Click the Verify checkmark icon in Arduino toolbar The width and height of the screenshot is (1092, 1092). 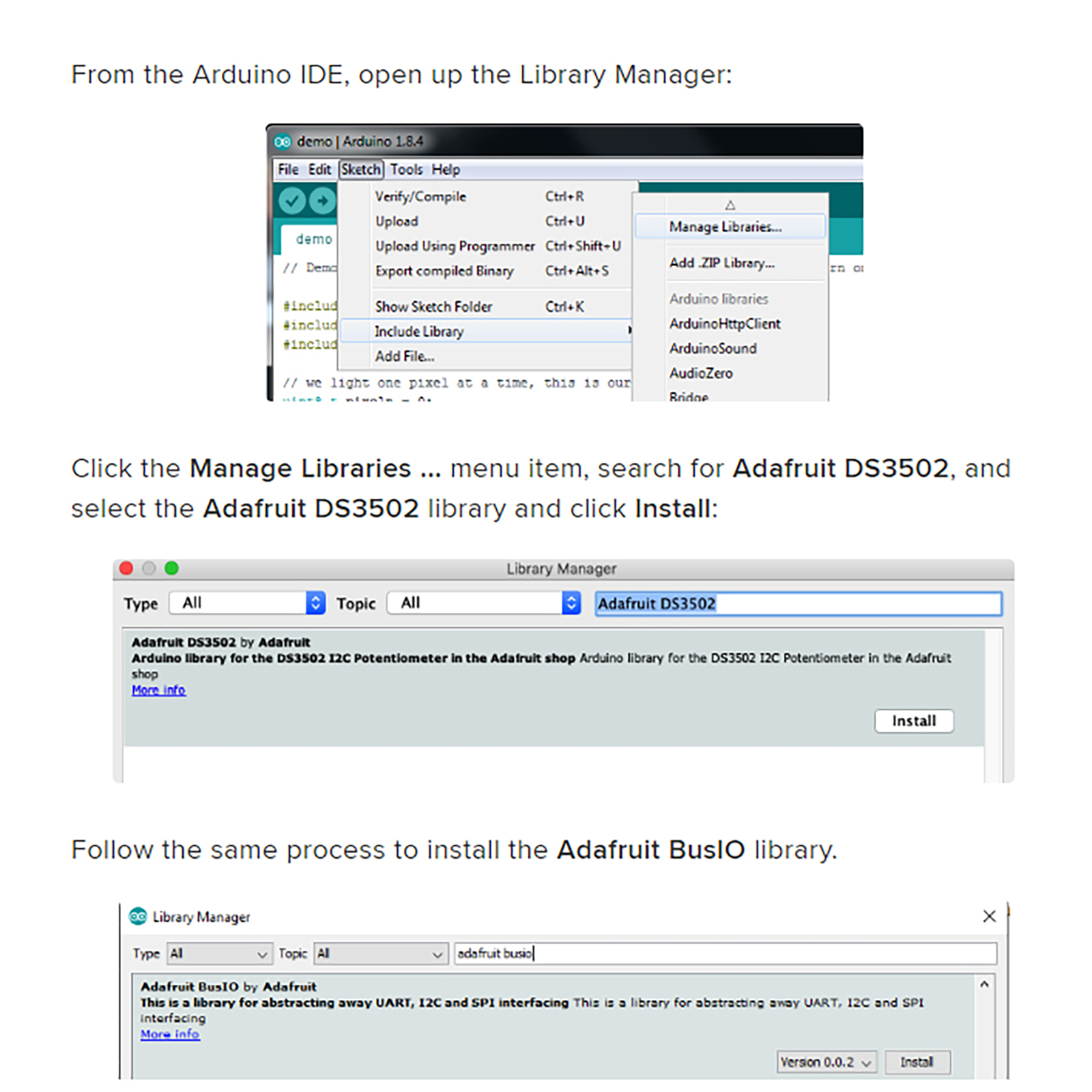[x=291, y=201]
